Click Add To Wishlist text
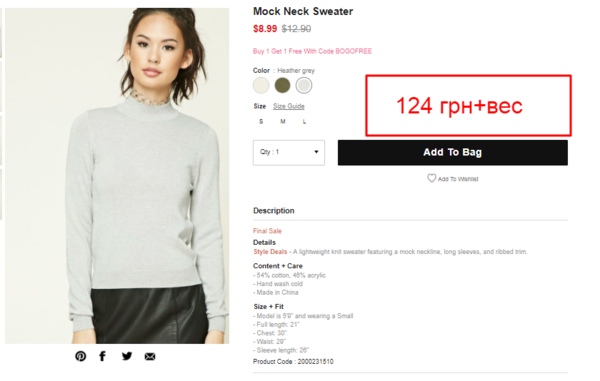Image resolution: width=600 pixels, height=381 pixels. (x=458, y=179)
